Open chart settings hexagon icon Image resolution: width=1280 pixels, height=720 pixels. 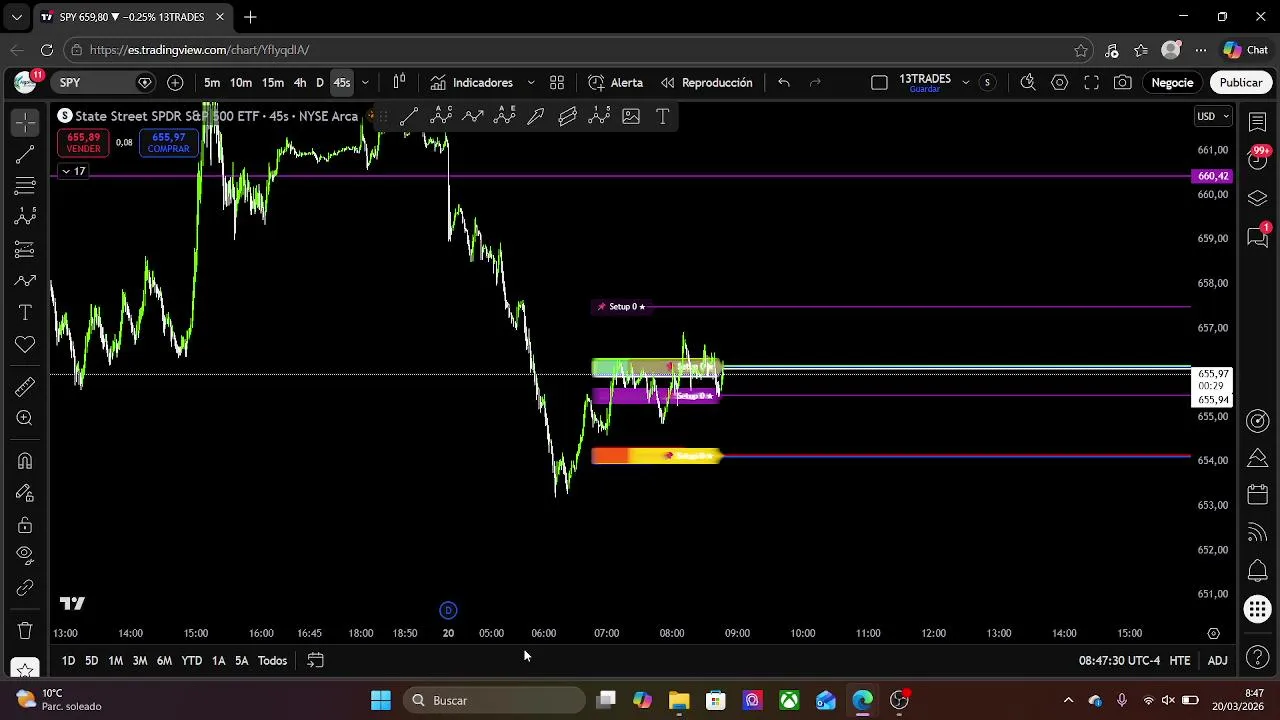coord(1060,83)
